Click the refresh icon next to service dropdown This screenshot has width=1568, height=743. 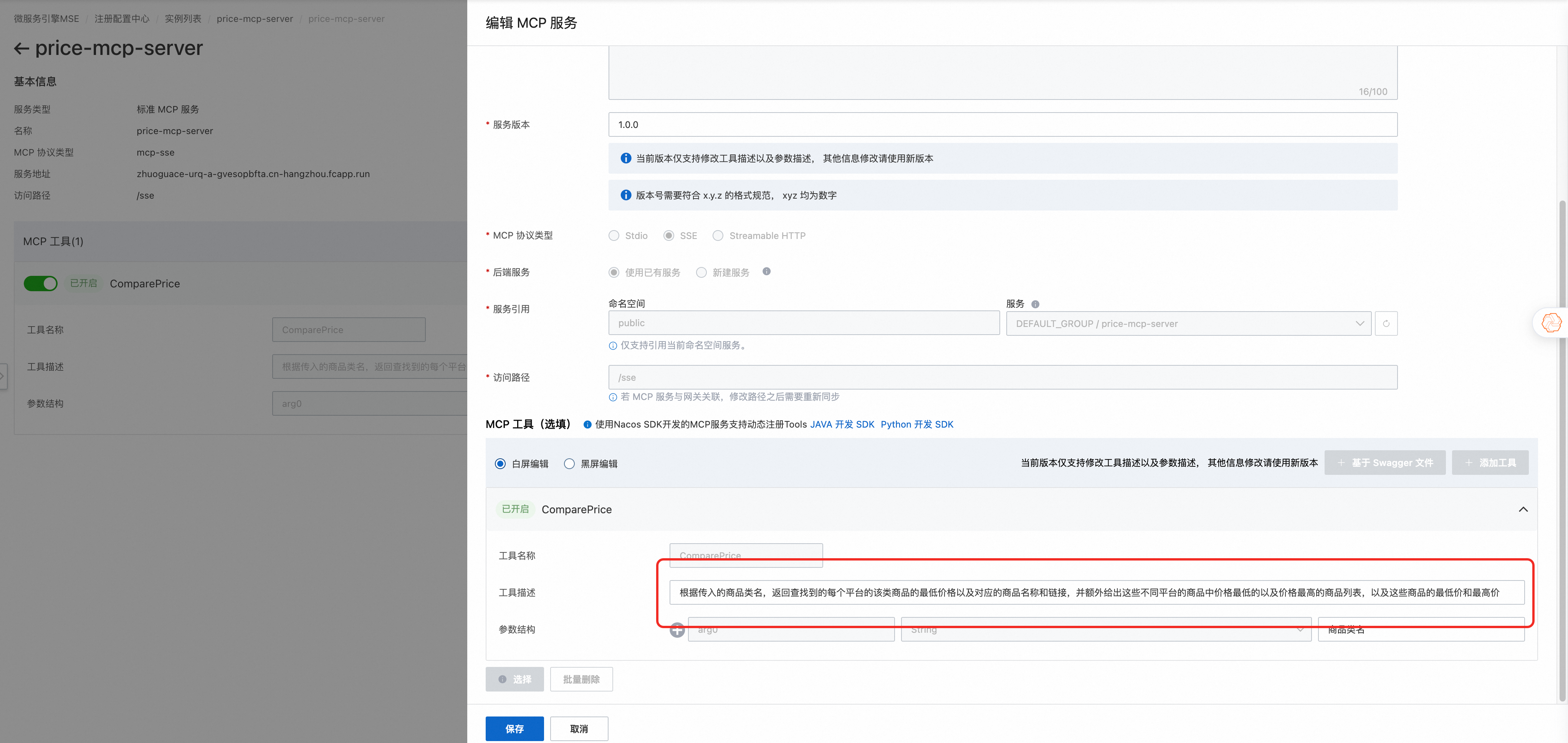coord(1386,323)
